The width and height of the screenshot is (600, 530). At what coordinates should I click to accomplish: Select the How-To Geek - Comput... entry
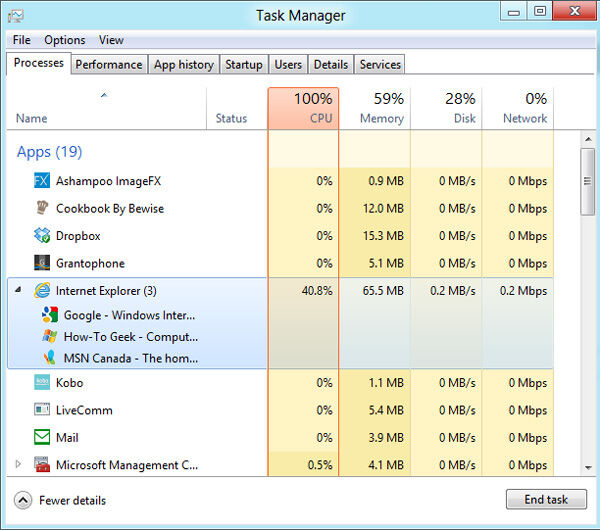tap(131, 336)
